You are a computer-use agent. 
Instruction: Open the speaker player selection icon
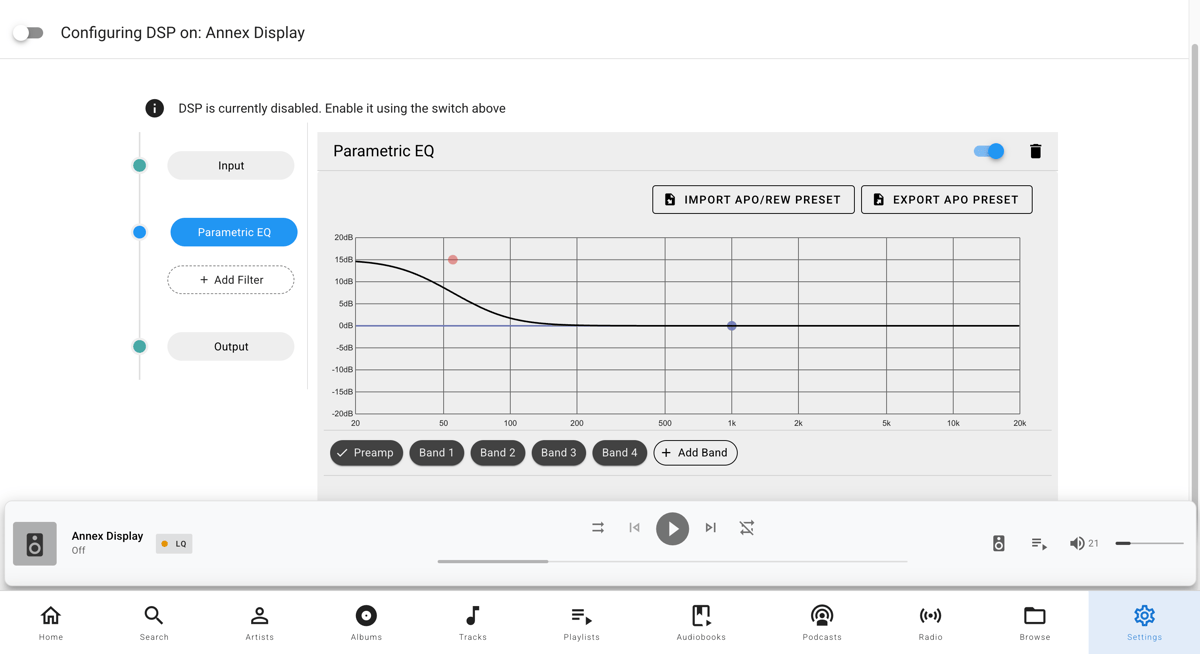click(x=998, y=543)
